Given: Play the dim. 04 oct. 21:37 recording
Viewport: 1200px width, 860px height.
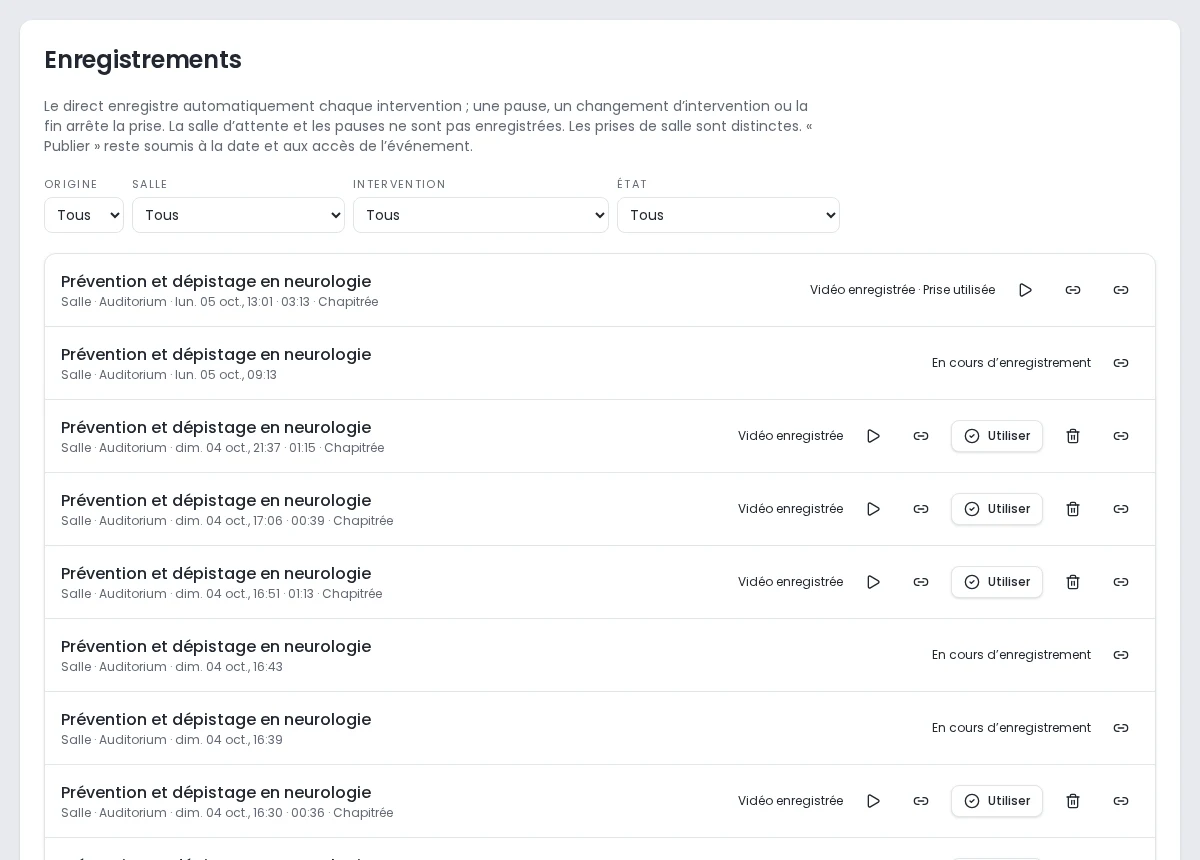Looking at the screenshot, I should 873,436.
